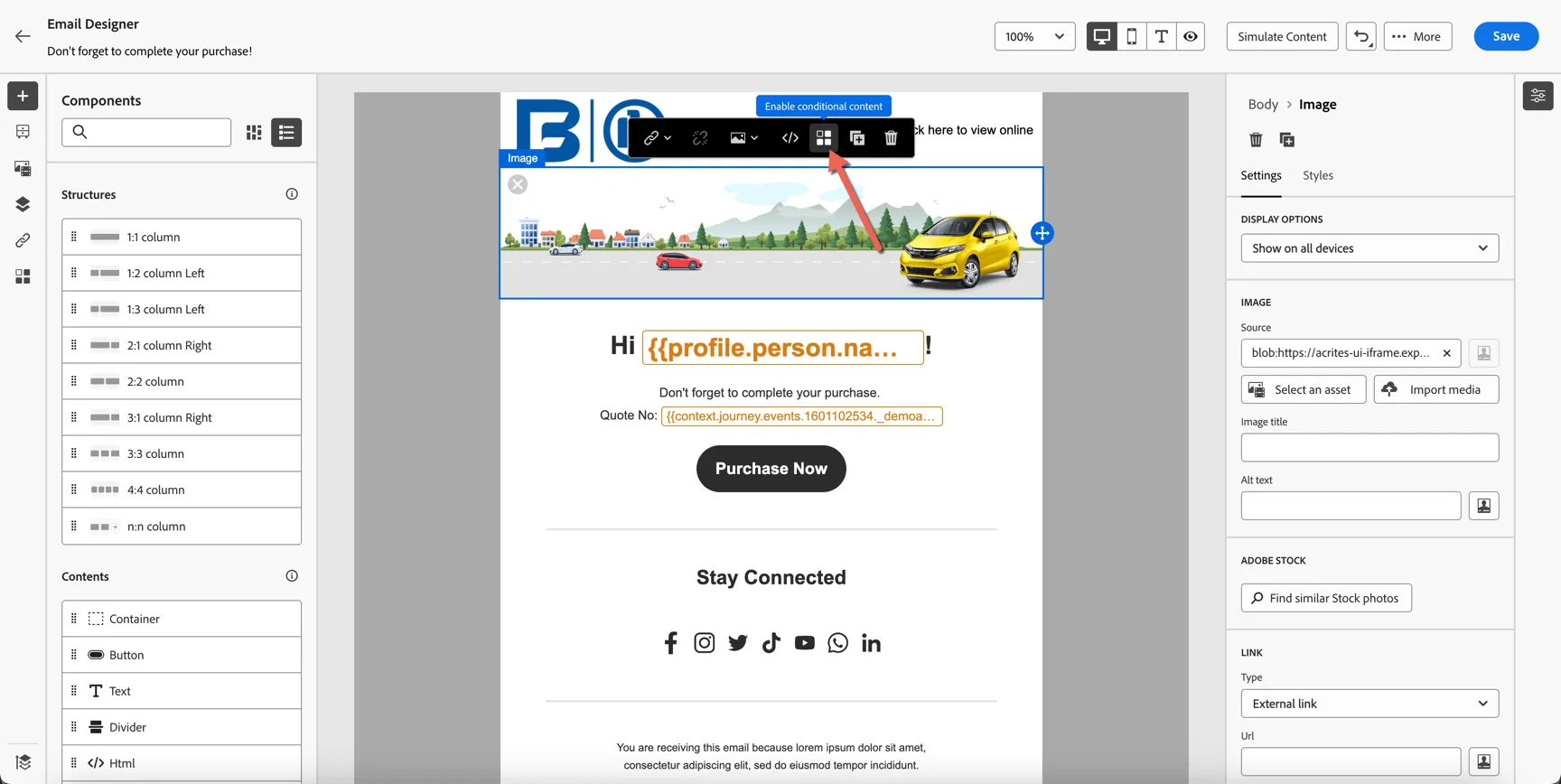
Task: Click the Contents info icon
Action: tap(292, 576)
